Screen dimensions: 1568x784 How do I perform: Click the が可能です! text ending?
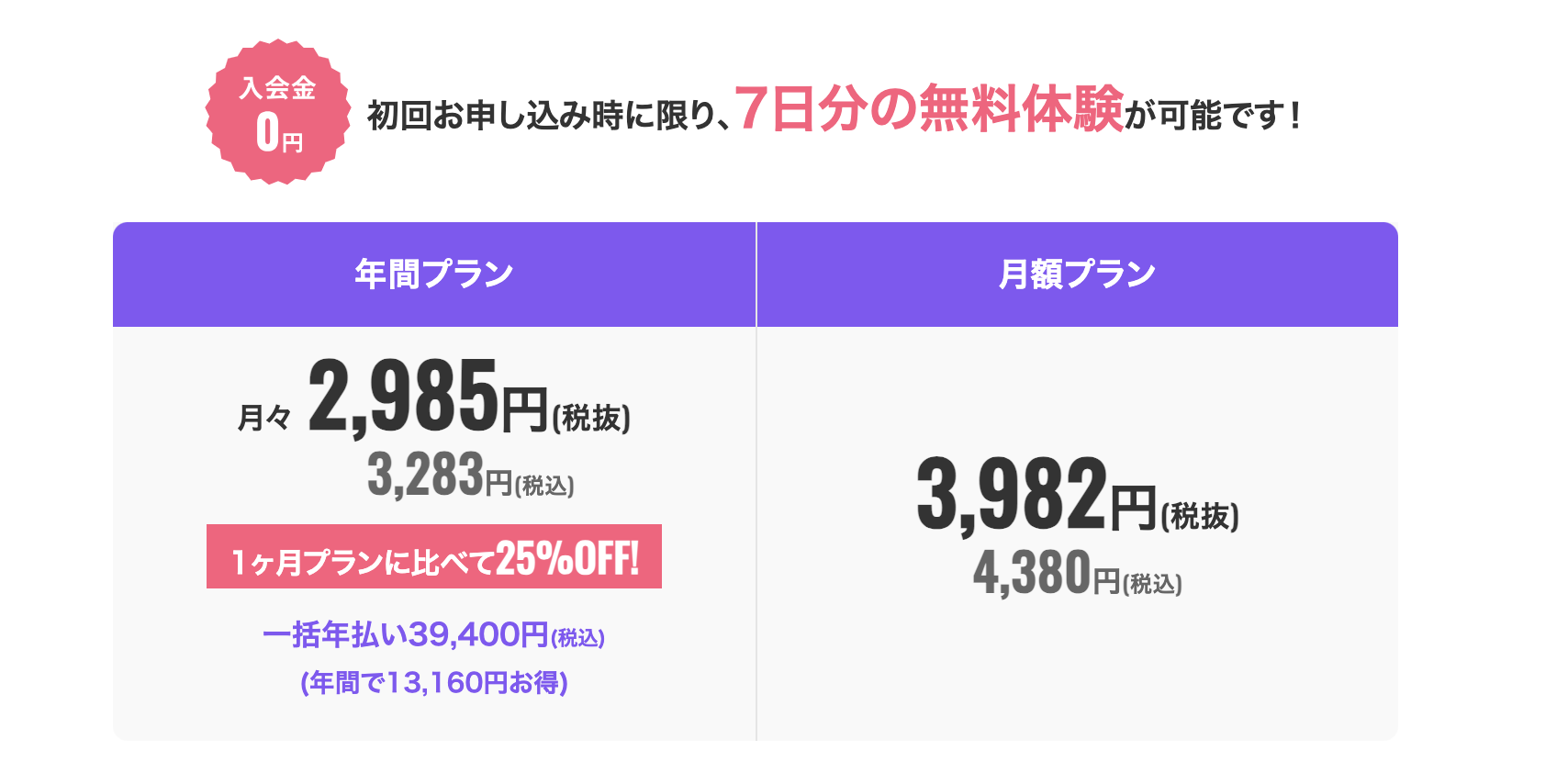[x=1212, y=116]
